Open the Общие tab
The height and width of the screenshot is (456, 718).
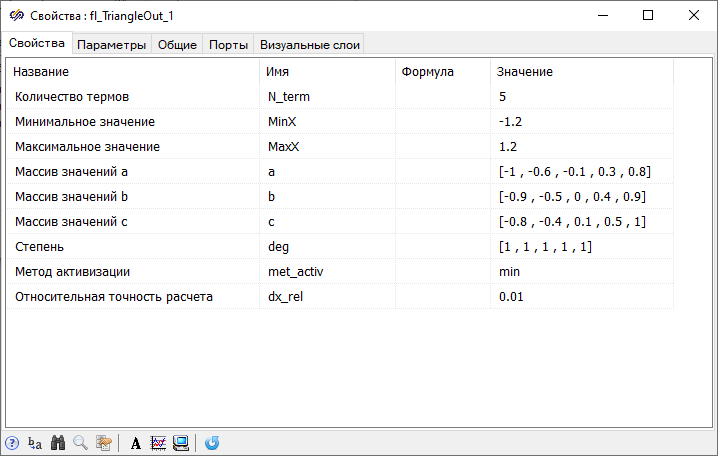point(177,45)
